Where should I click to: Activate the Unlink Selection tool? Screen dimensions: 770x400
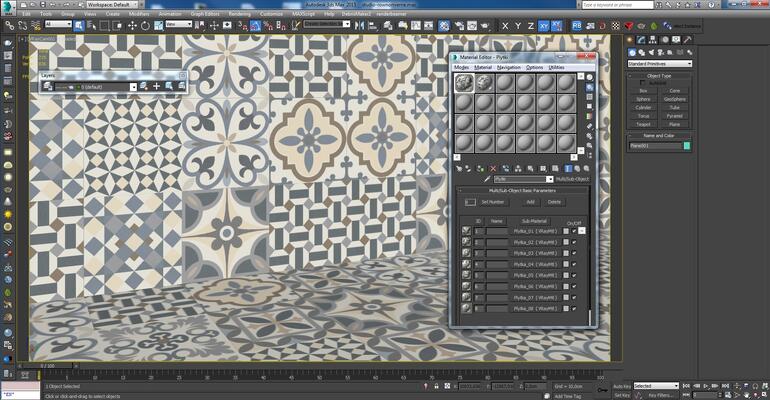point(23,26)
